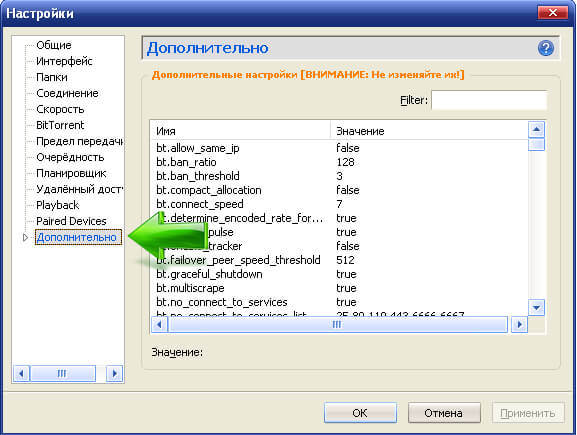Close the Настройки window
This screenshot has height=435, width=577.
click(553, 13)
